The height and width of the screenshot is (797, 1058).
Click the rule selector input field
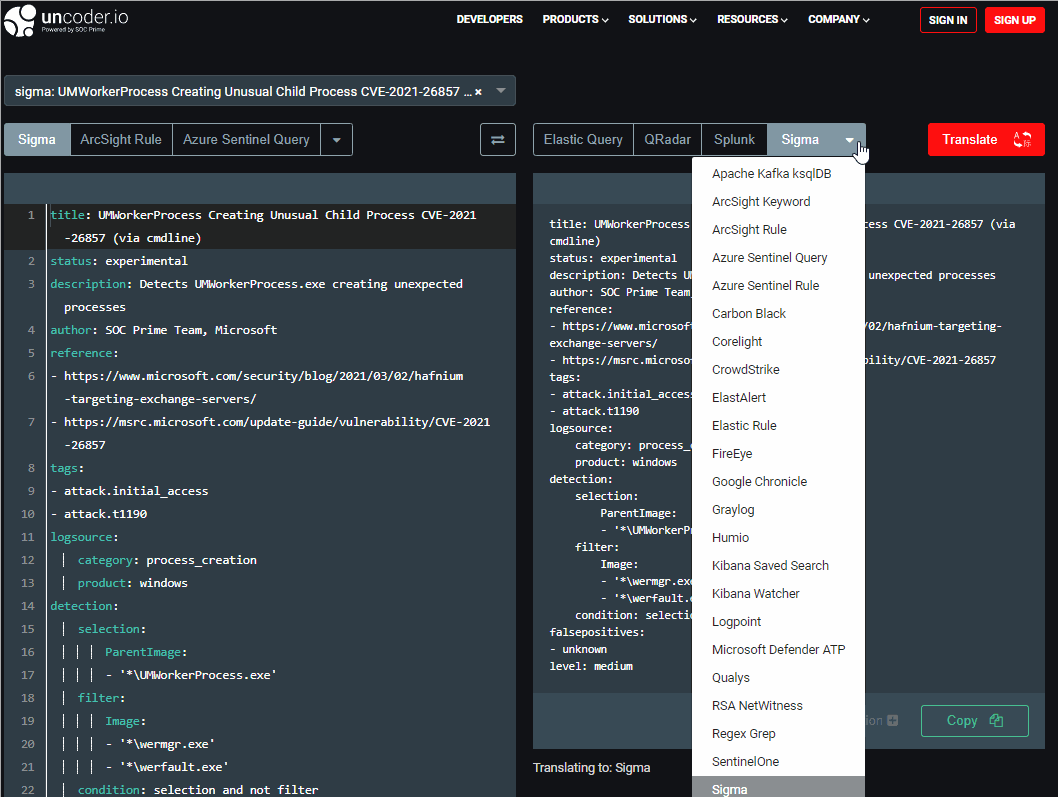tap(260, 91)
